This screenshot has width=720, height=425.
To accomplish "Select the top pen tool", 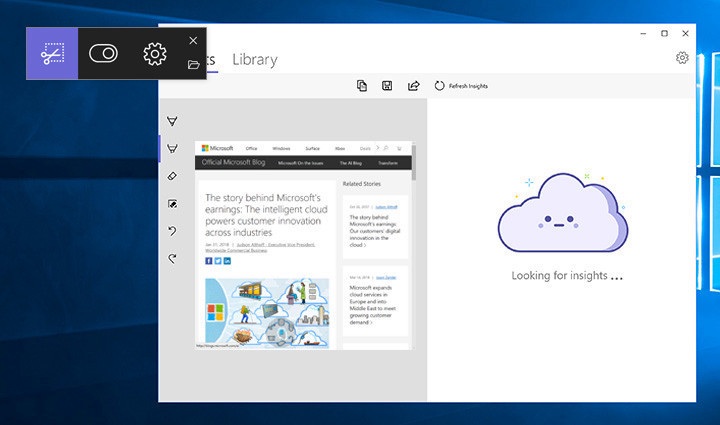I will [x=172, y=121].
